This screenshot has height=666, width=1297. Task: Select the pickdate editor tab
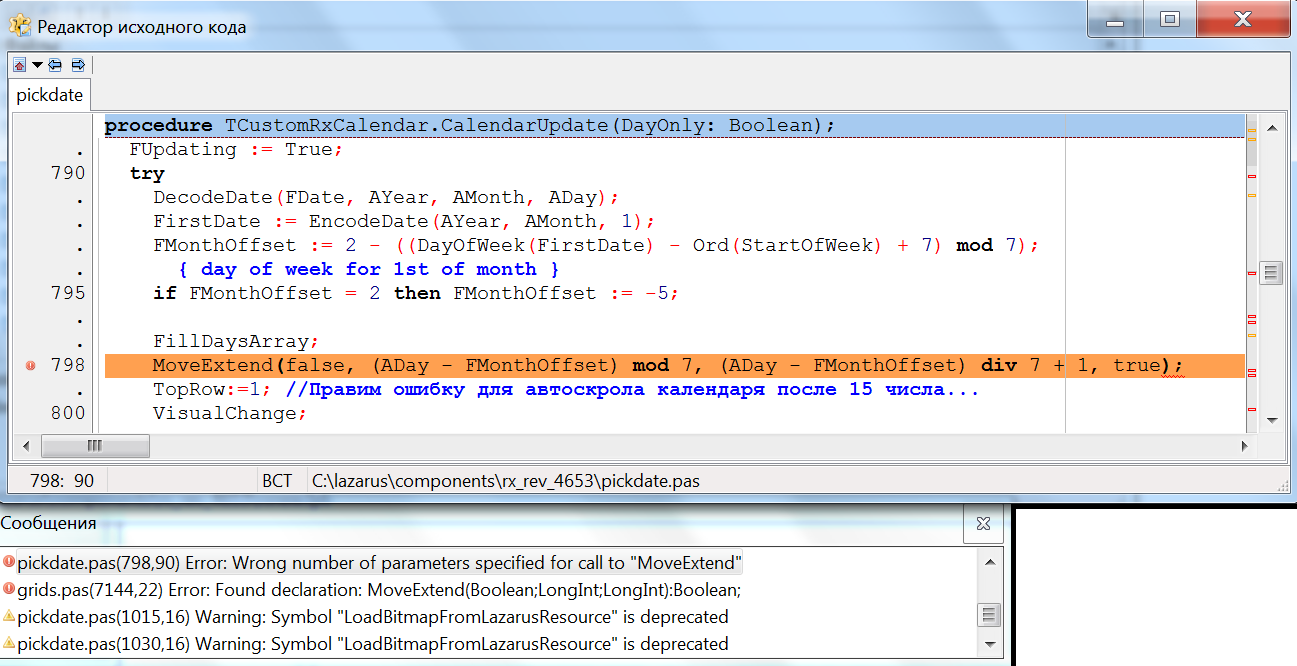(49, 95)
